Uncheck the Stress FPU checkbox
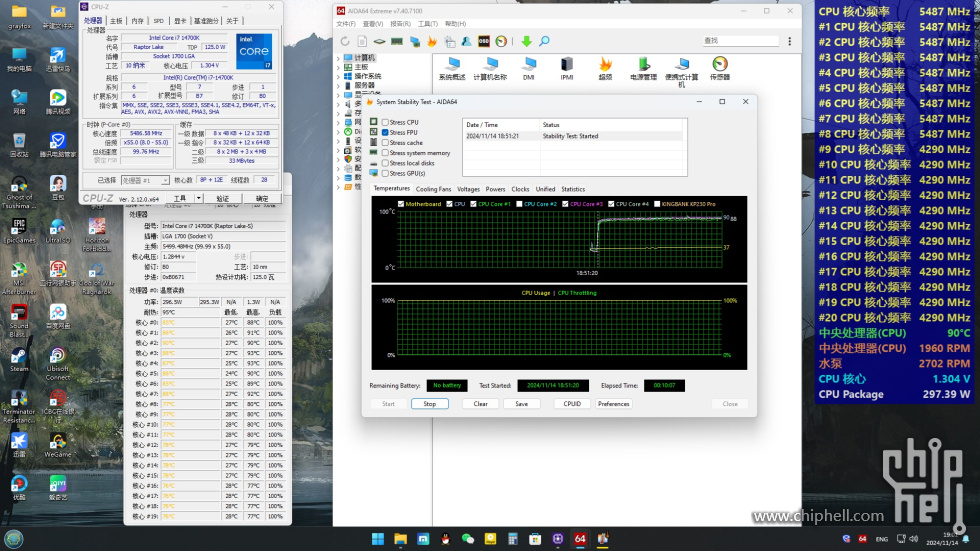Viewport: 980px width, 551px height. [385, 132]
